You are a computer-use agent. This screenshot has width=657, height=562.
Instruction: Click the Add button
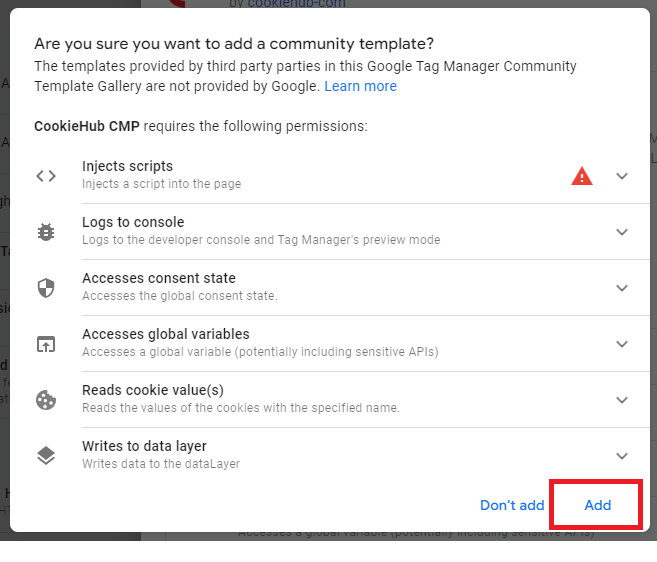pyautogui.click(x=598, y=505)
